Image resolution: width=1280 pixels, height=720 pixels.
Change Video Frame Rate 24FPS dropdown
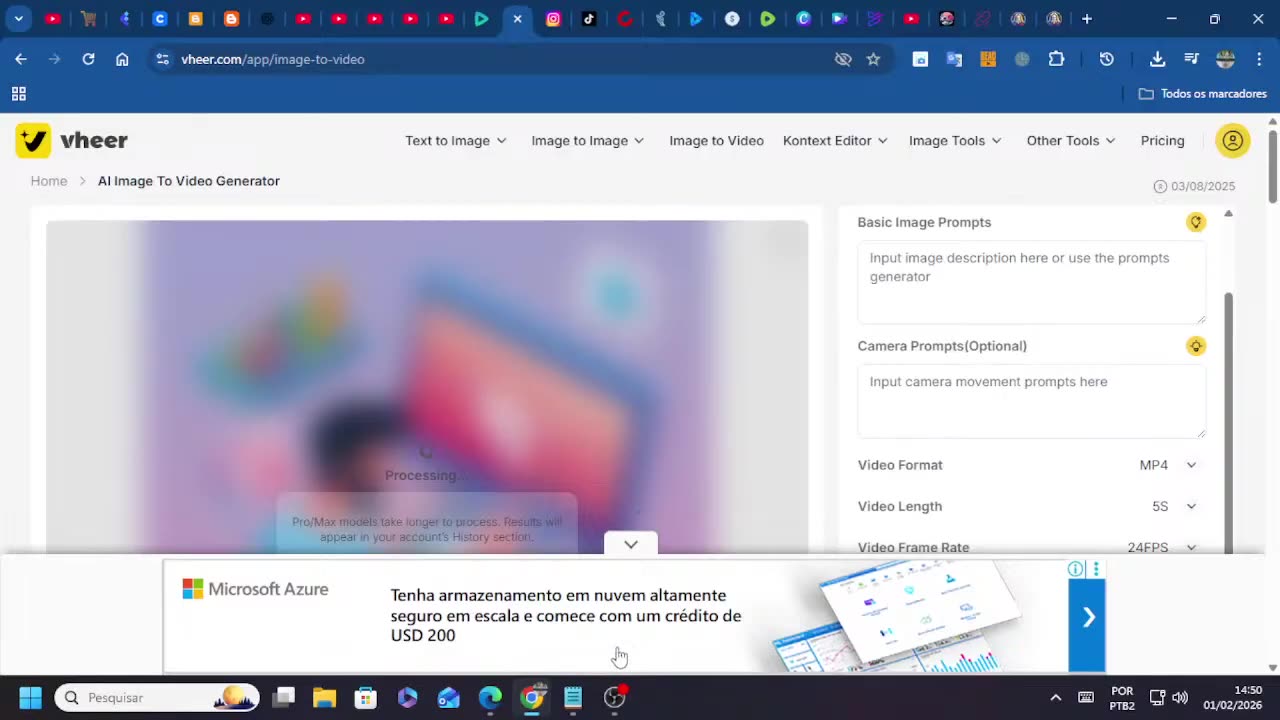click(x=1162, y=547)
